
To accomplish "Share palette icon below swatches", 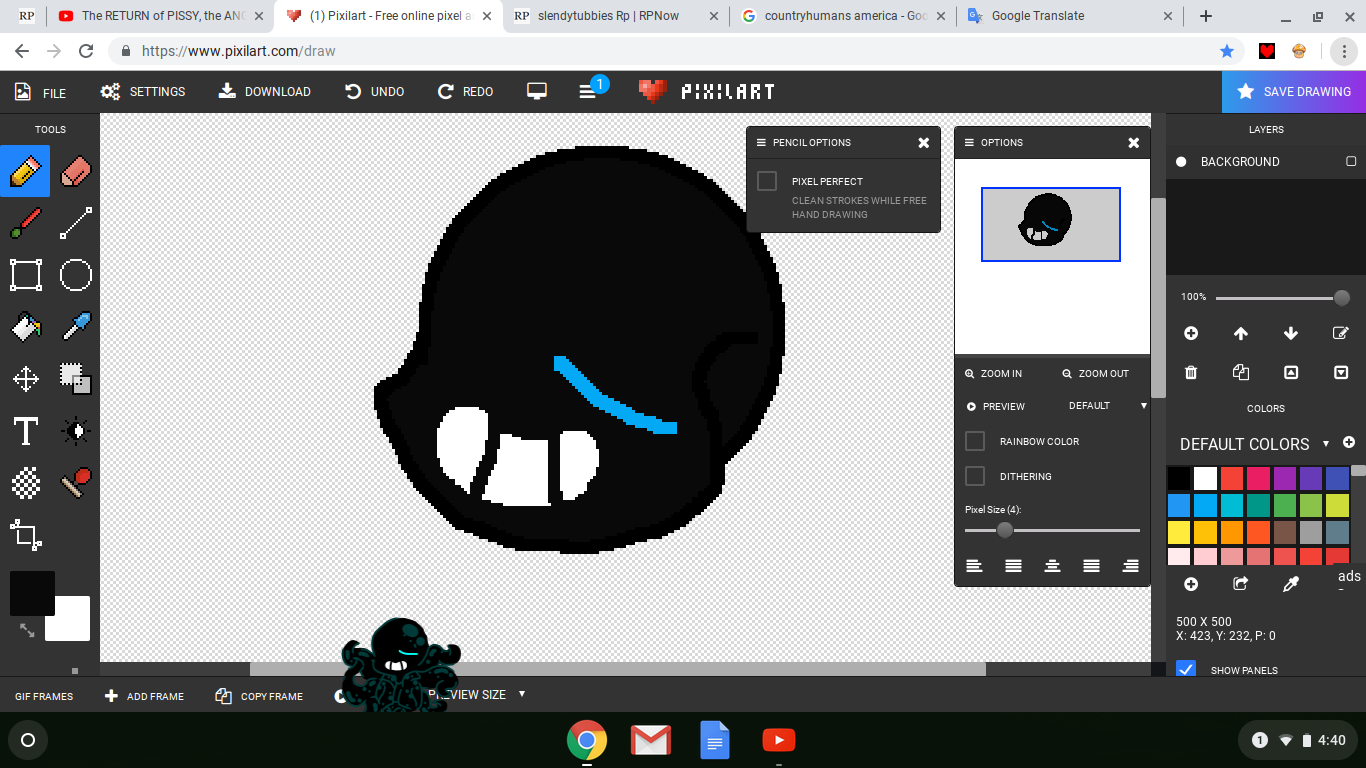I will point(1241,584).
